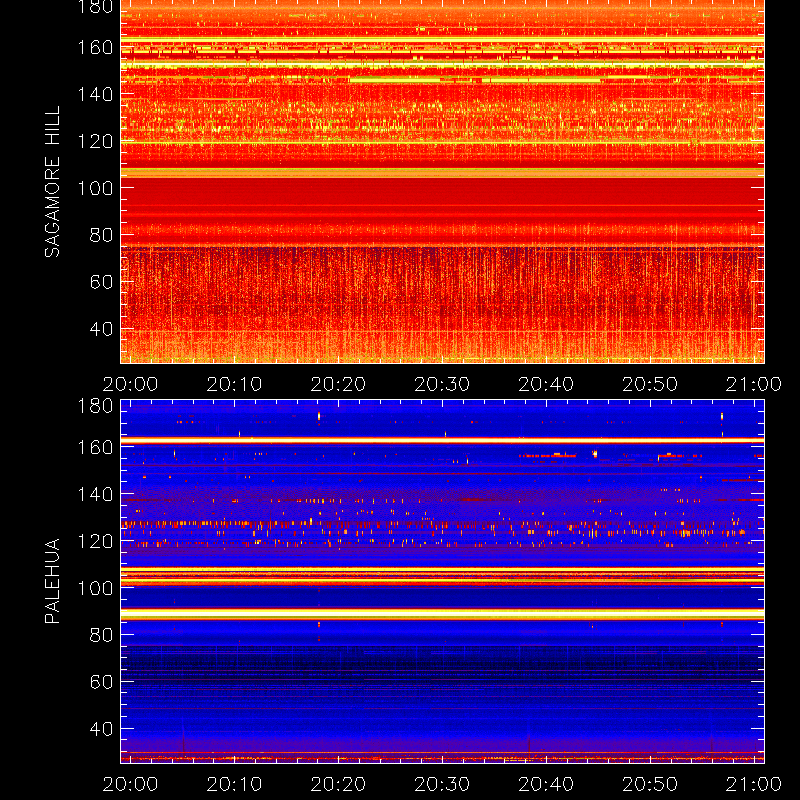Viewport: 800px width, 800px height.
Task: Select the 60 tick label on Palehua plot
Action: pos(101,682)
